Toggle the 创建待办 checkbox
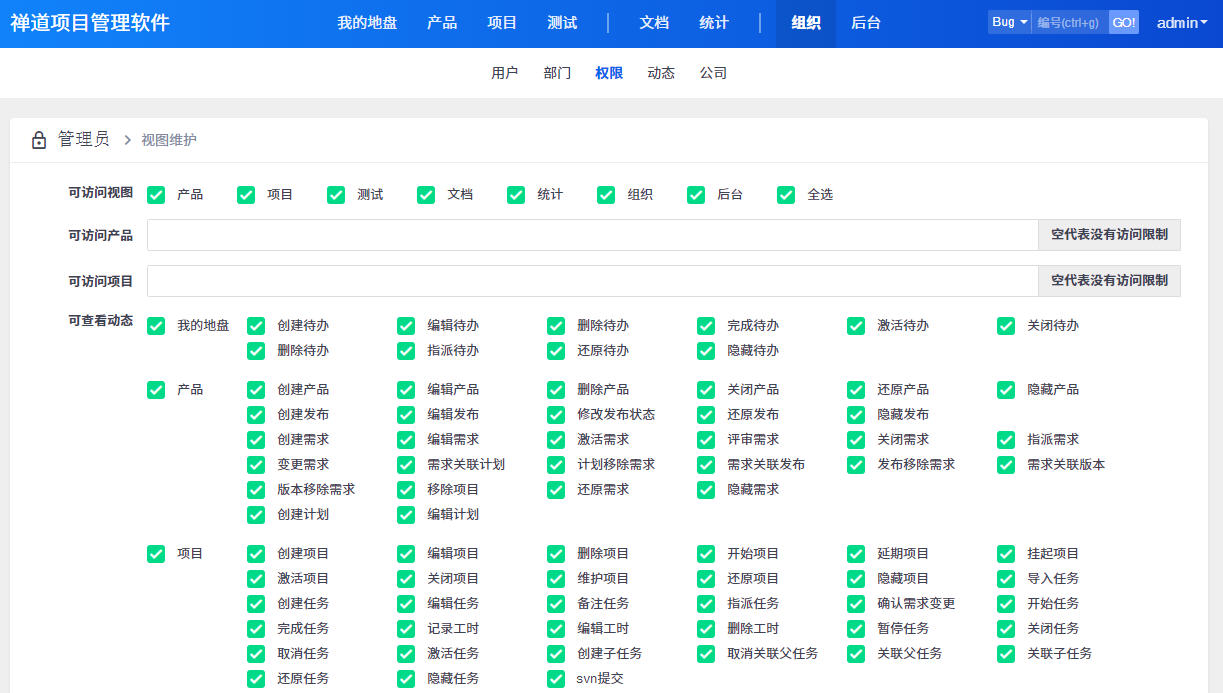 pyautogui.click(x=256, y=326)
